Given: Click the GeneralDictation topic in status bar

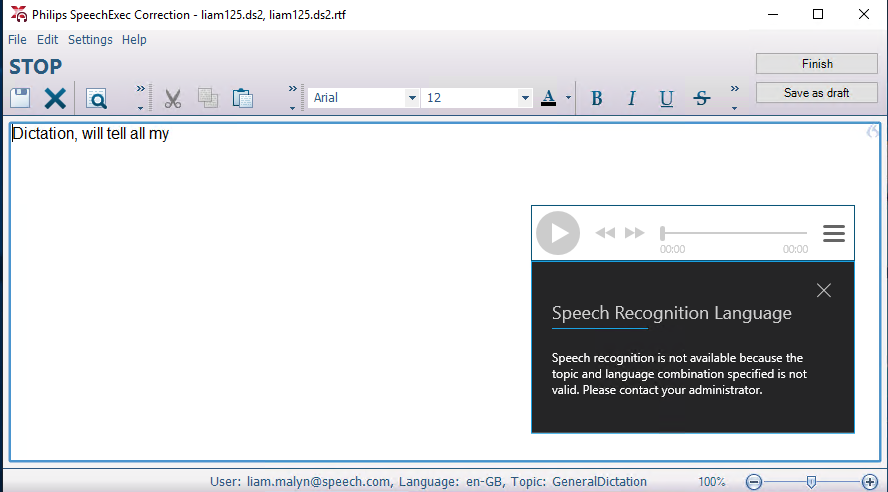Looking at the screenshot, I should (599, 482).
